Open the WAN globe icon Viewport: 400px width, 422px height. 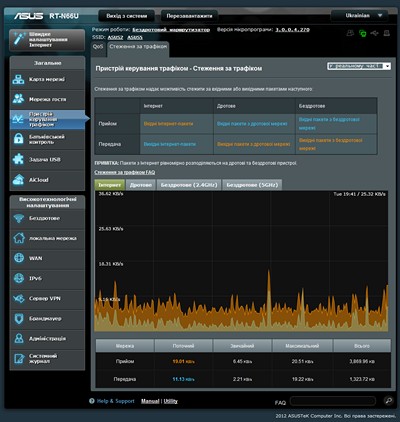pos(19,258)
